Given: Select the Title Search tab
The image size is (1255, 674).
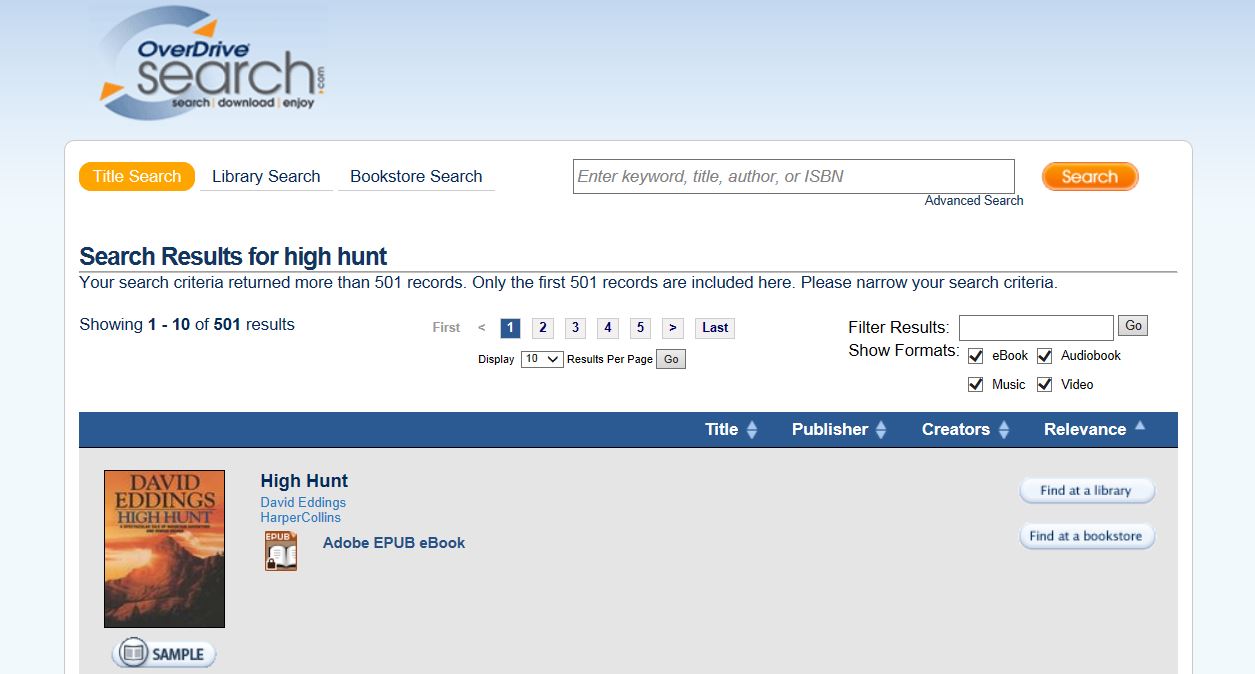Looking at the screenshot, I should pos(137,176).
